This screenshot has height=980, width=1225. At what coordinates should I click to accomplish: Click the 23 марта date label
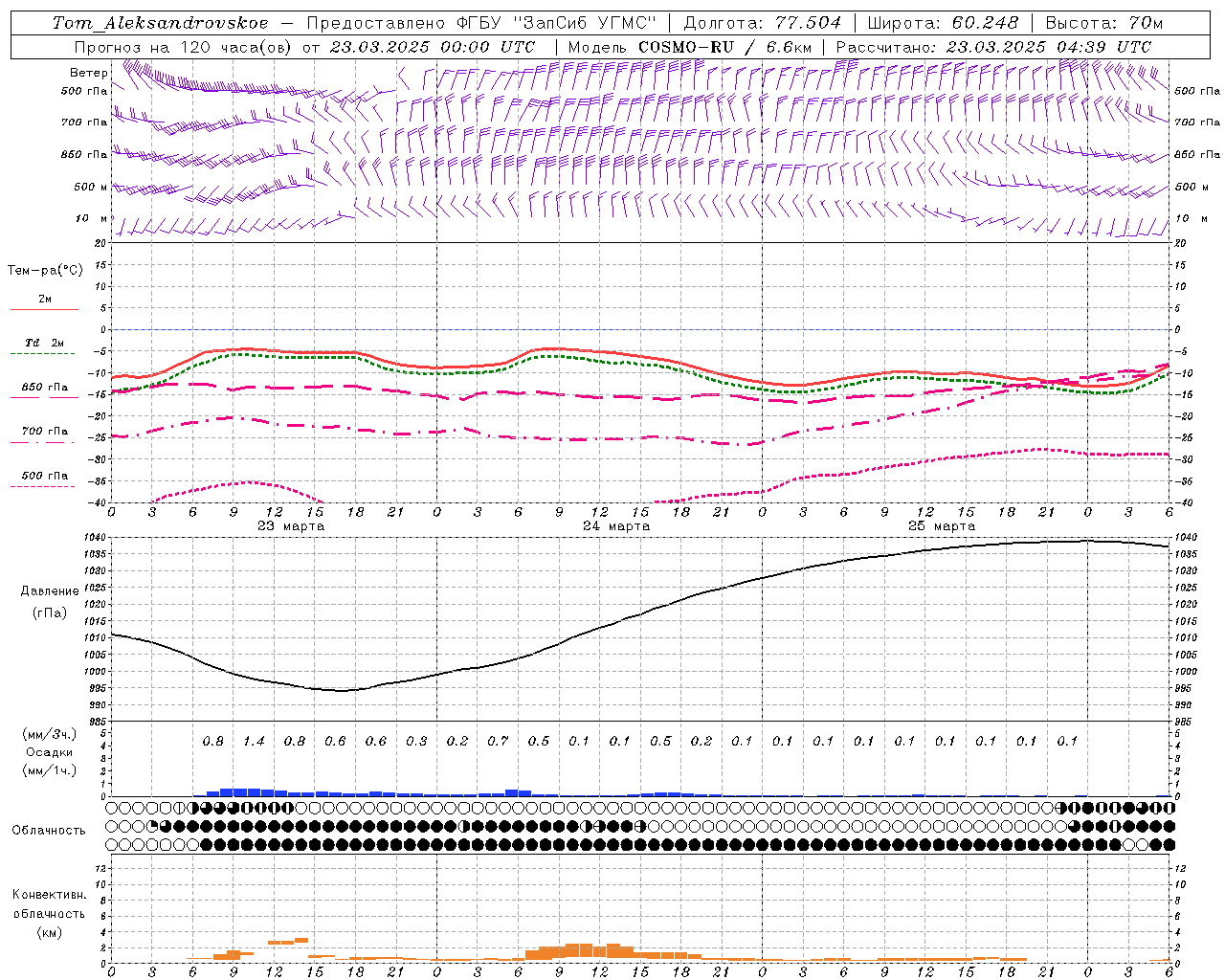coord(291,526)
